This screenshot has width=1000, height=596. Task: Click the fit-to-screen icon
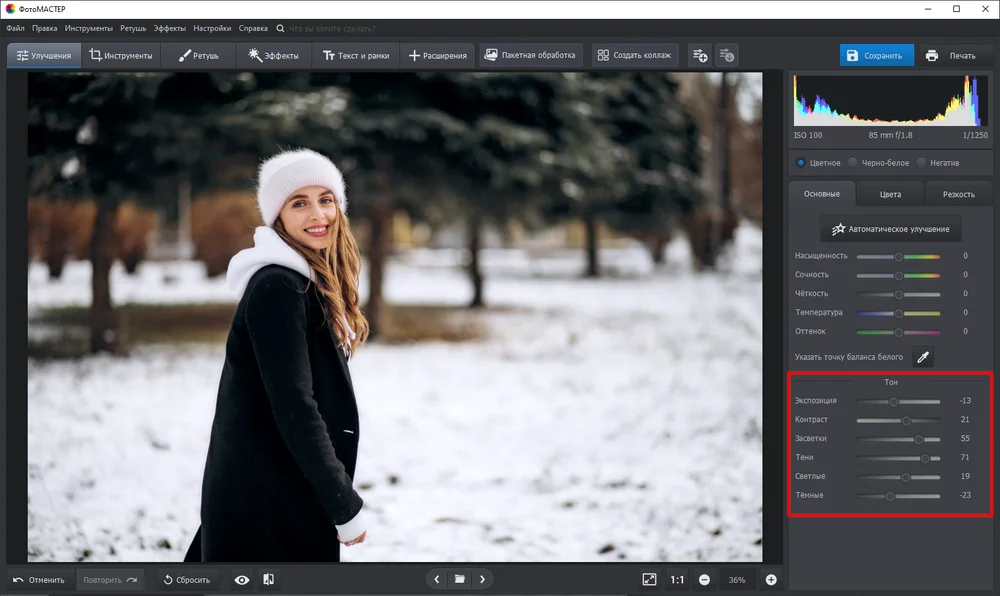pyautogui.click(x=649, y=579)
